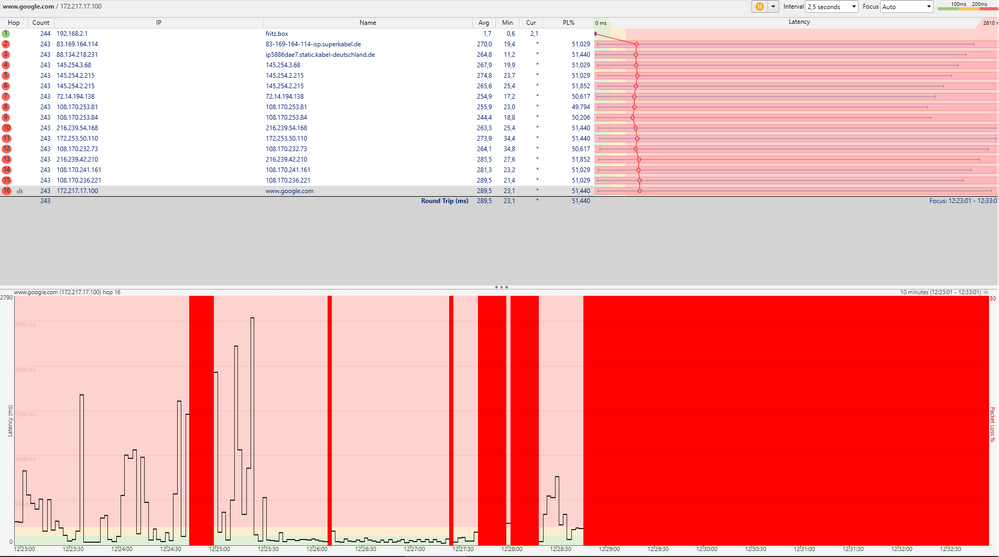Click the red hop 3 status icon
Screen dimensions: 999x557
pos(6,54)
